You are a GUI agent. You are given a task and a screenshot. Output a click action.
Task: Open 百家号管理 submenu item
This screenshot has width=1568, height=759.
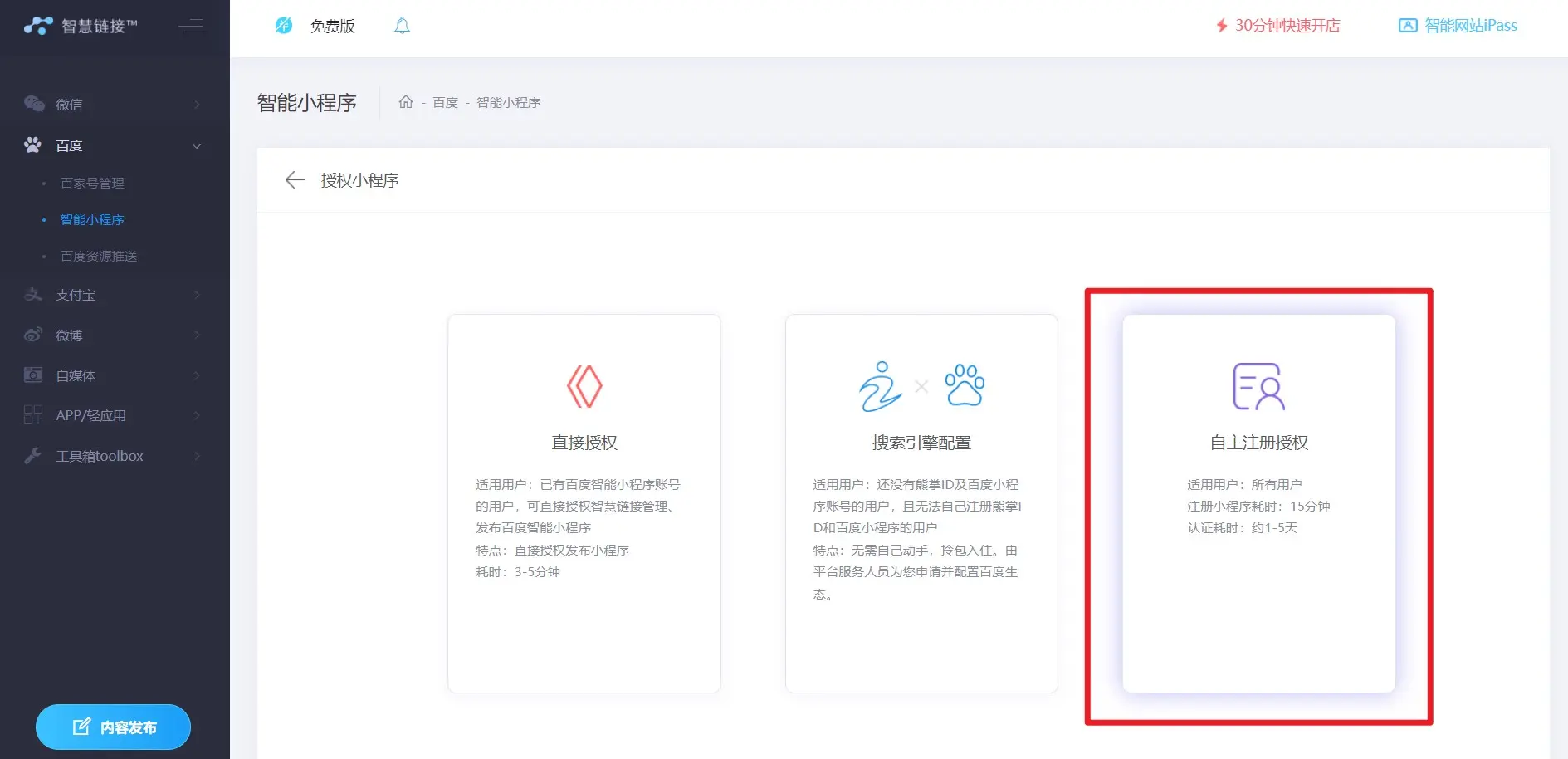click(x=92, y=183)
